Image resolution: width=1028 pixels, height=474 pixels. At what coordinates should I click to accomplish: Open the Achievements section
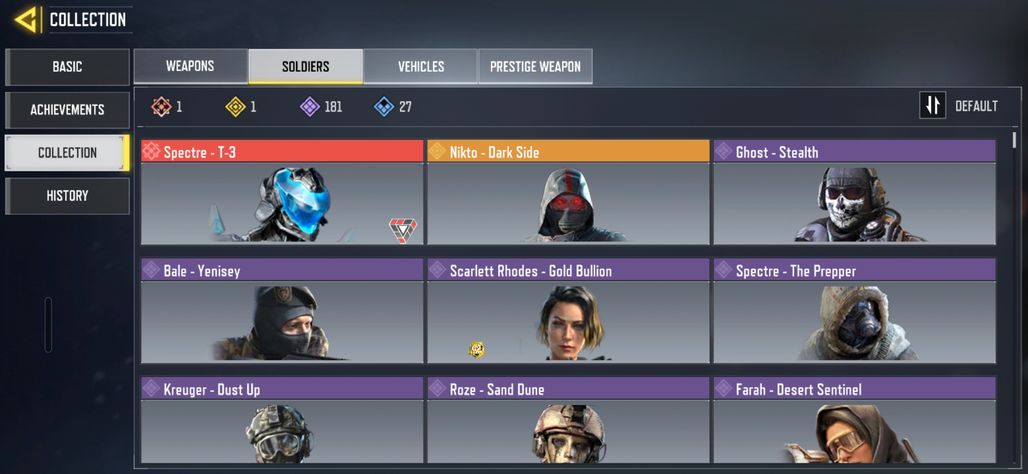click(68, 109)
